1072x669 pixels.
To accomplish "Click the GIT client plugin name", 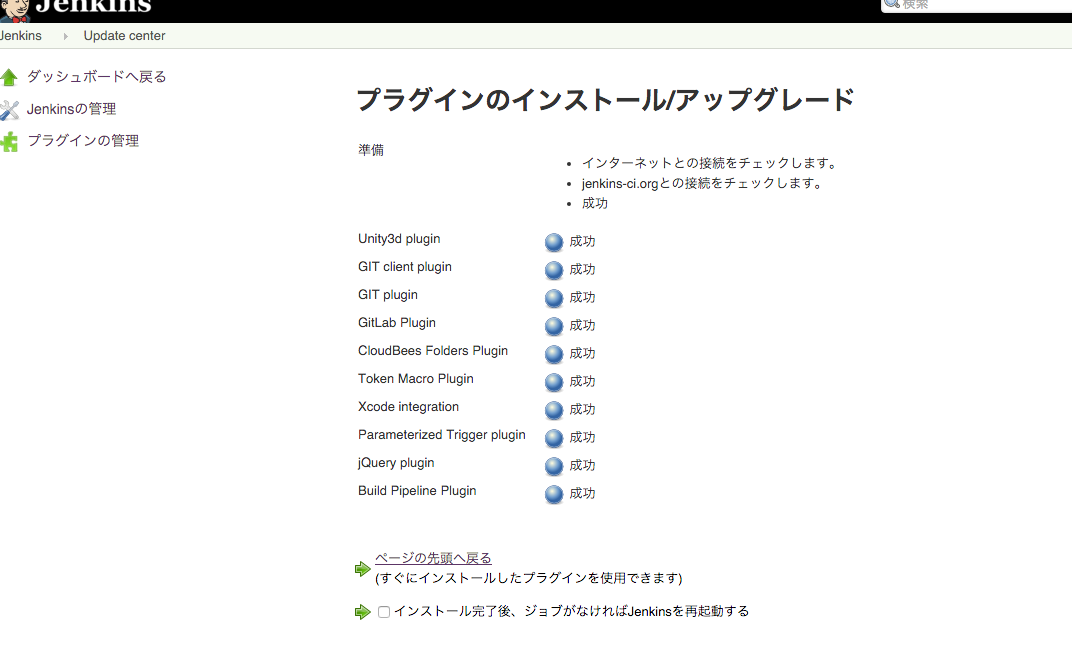I will [x=405, y=267].
